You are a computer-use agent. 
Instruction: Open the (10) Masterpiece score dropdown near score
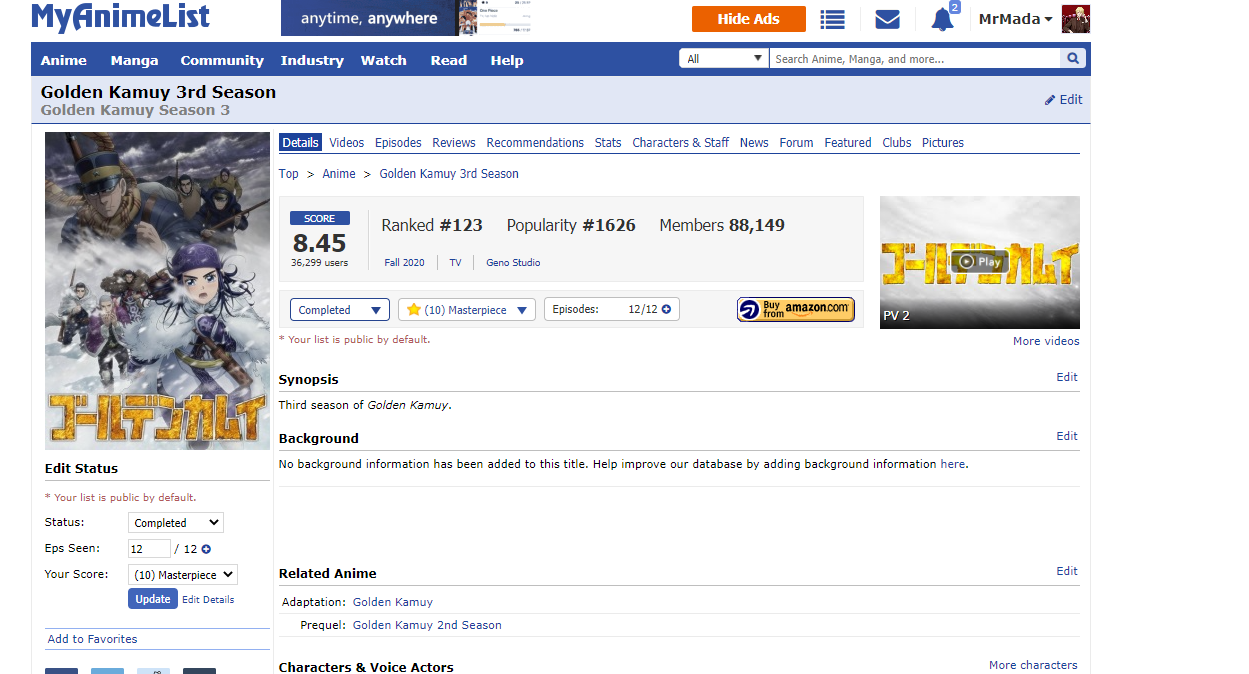coord(467,310)
